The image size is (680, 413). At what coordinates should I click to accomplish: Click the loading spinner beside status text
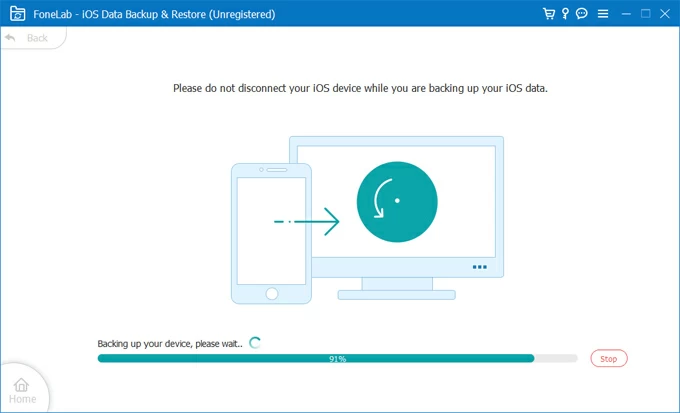click(x=255, y=342)
